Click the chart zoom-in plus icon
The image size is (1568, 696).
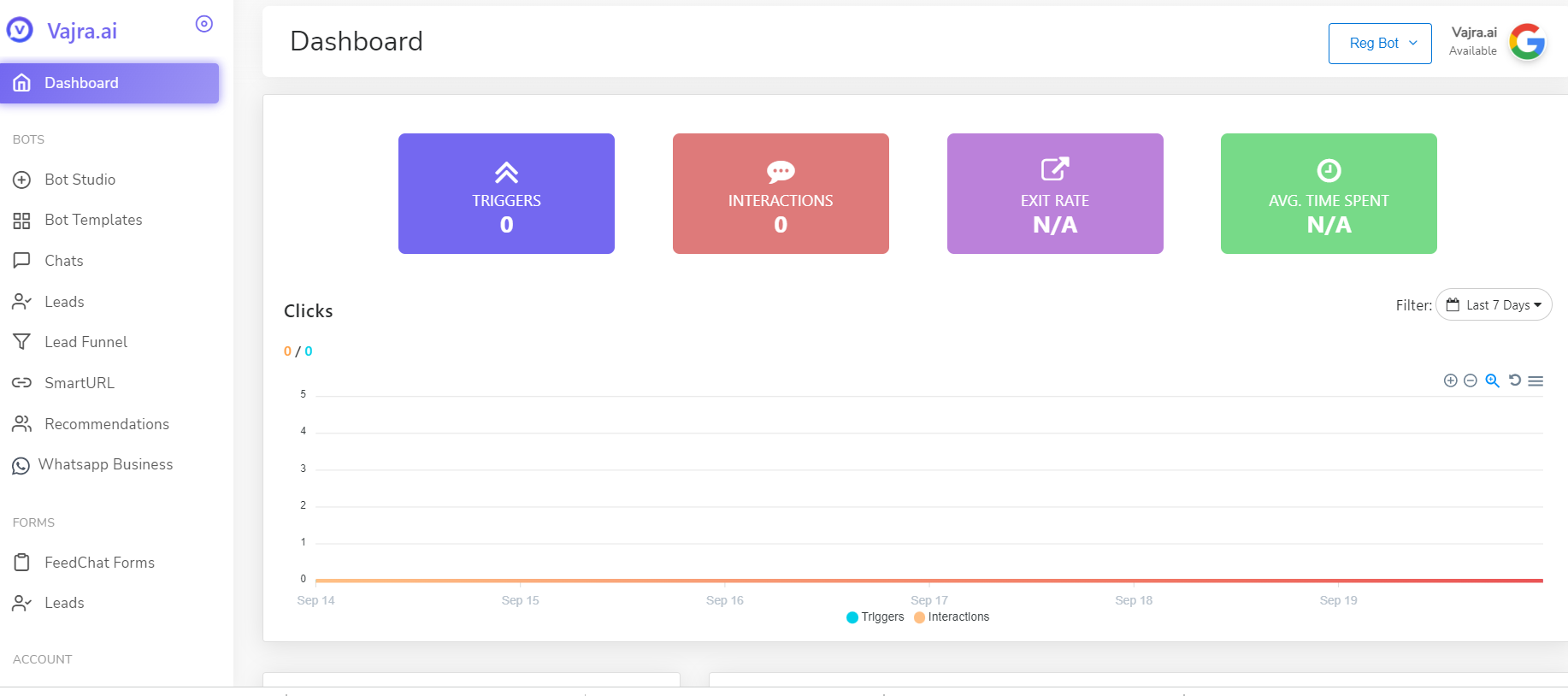pos(1450,380)
